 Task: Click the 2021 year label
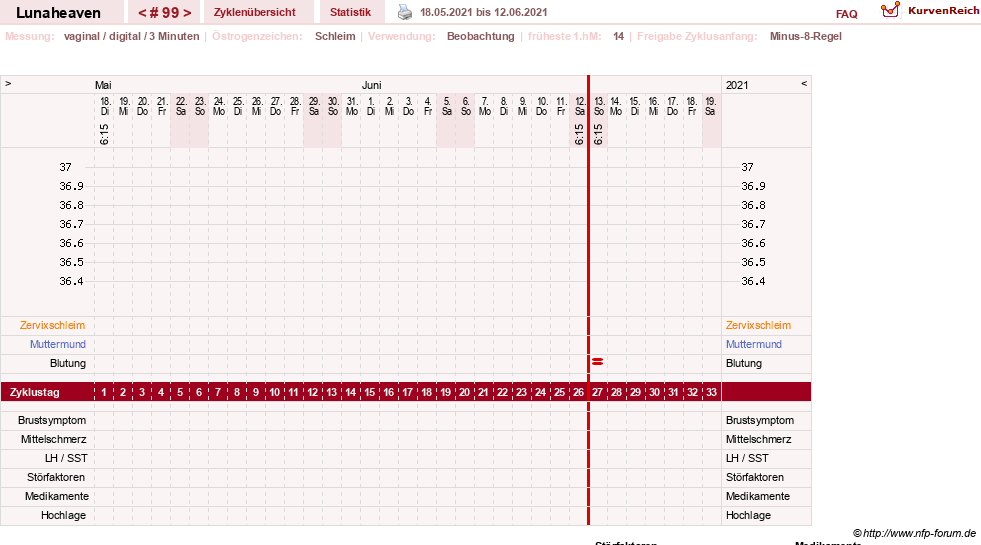(x=737, y=85)
